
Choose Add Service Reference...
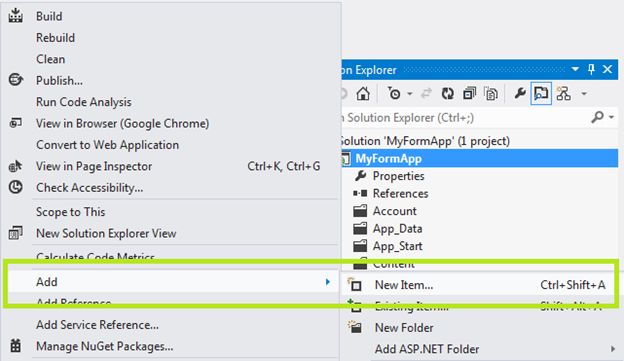click(x=171, y=325)
